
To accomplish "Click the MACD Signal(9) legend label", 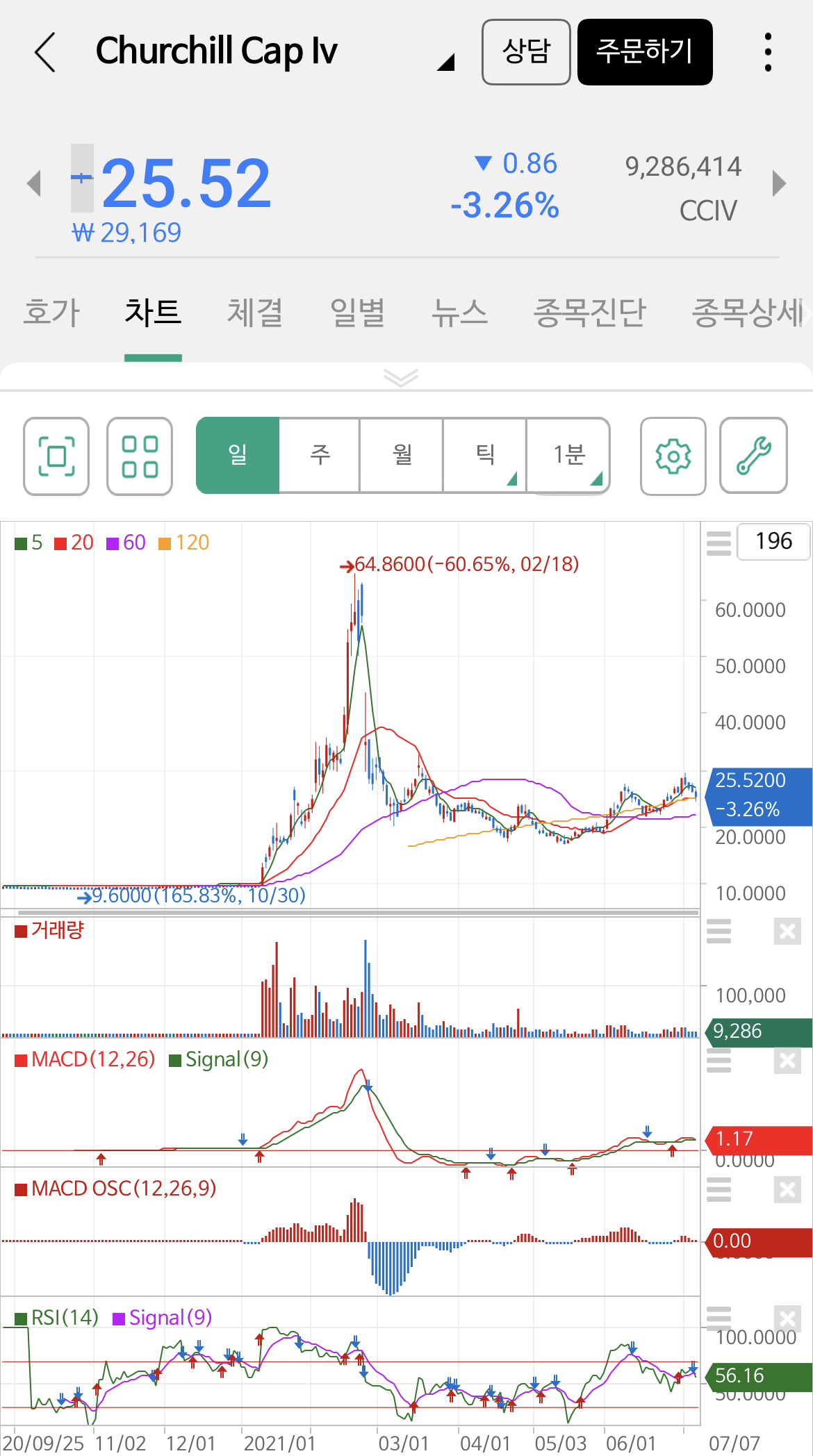I will [x=219, y=1059].
